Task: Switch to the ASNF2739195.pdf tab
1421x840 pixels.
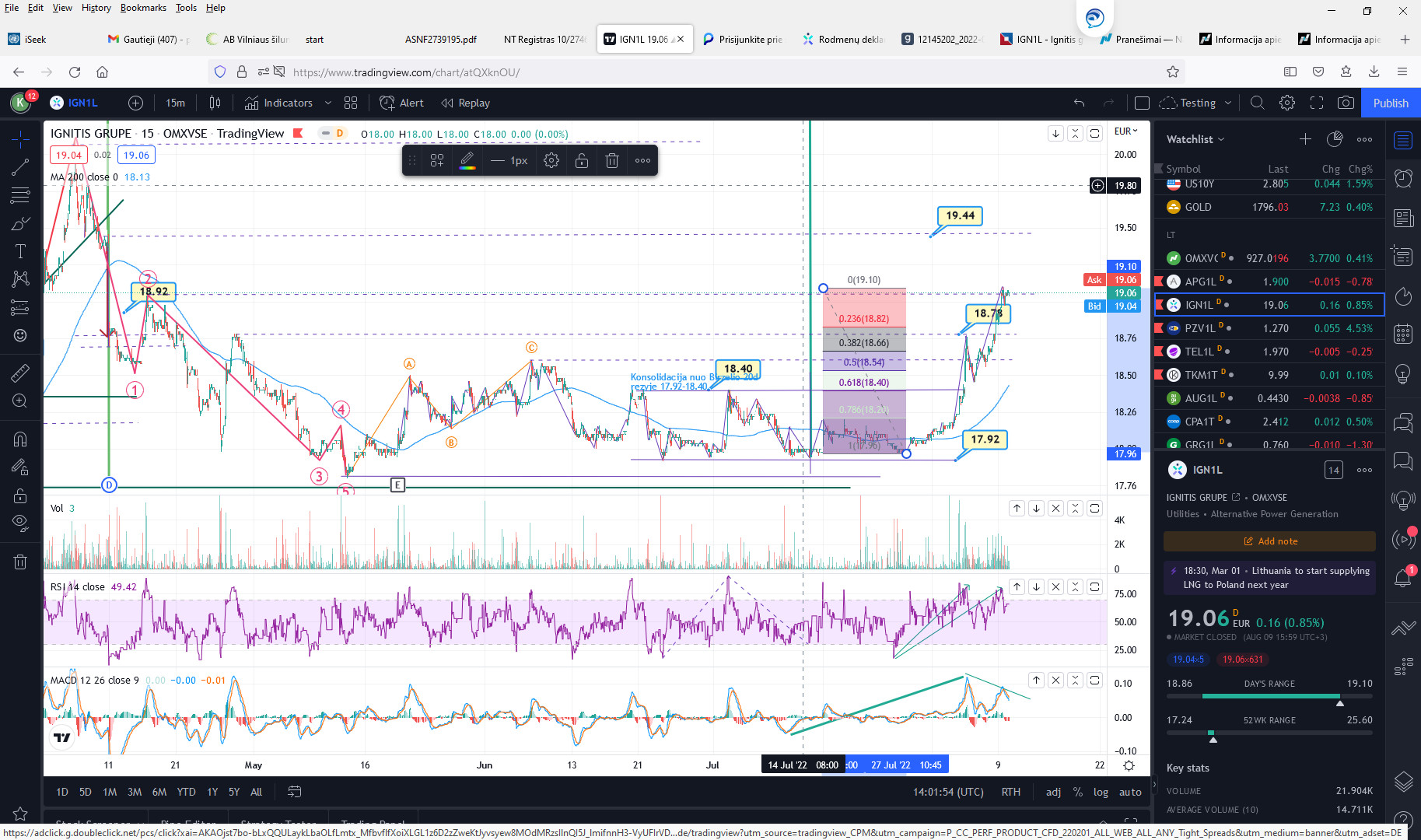Action: coord(441,39)
